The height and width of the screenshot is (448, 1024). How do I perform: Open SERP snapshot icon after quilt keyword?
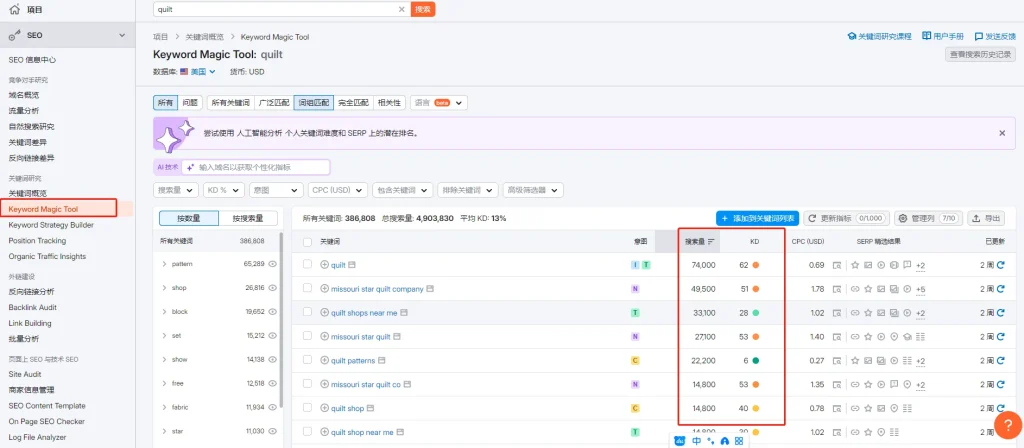[352, 265]
